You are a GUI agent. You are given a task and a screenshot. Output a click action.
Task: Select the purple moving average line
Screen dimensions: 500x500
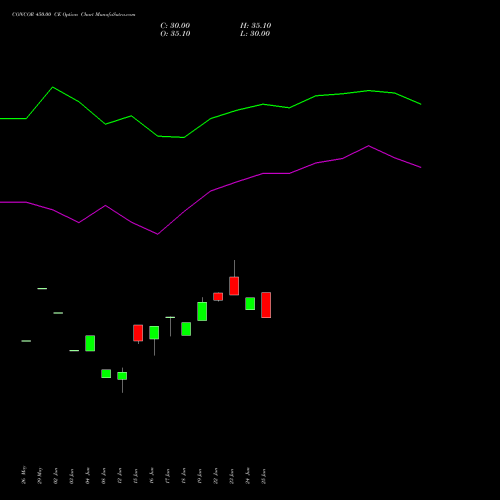pos(210,191)
